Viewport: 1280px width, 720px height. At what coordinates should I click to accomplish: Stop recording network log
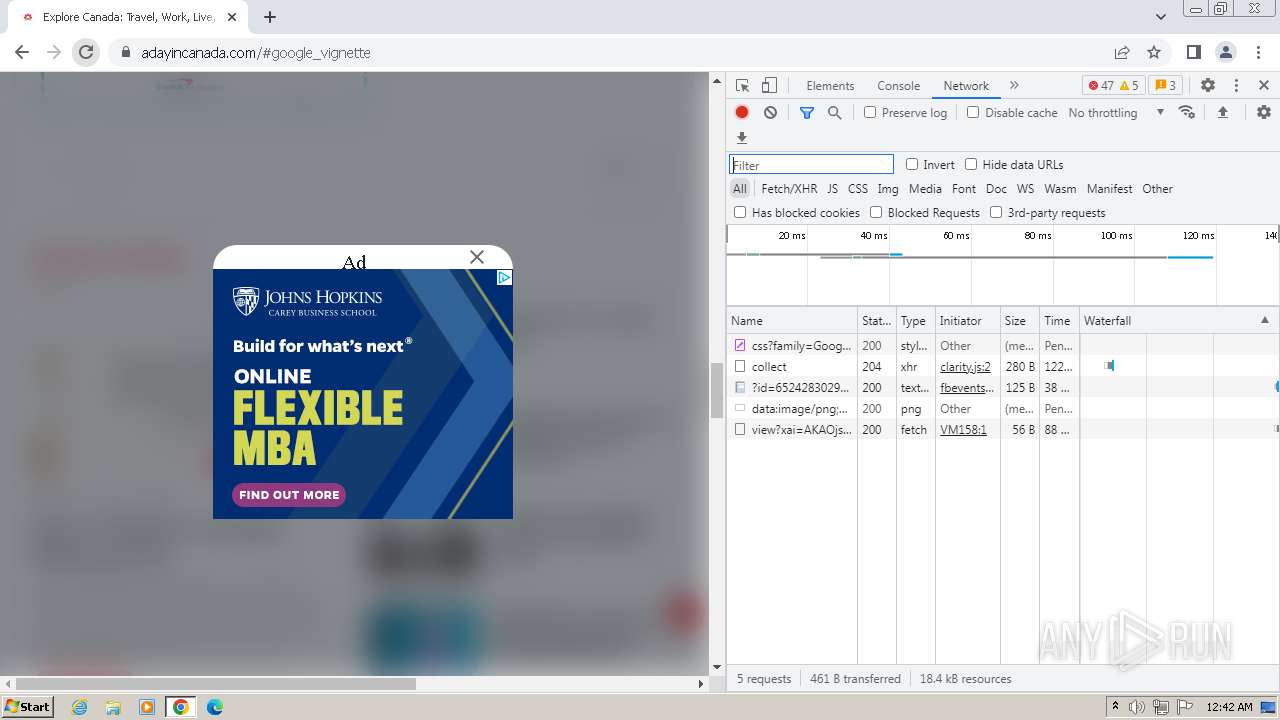tap(742, 112)
